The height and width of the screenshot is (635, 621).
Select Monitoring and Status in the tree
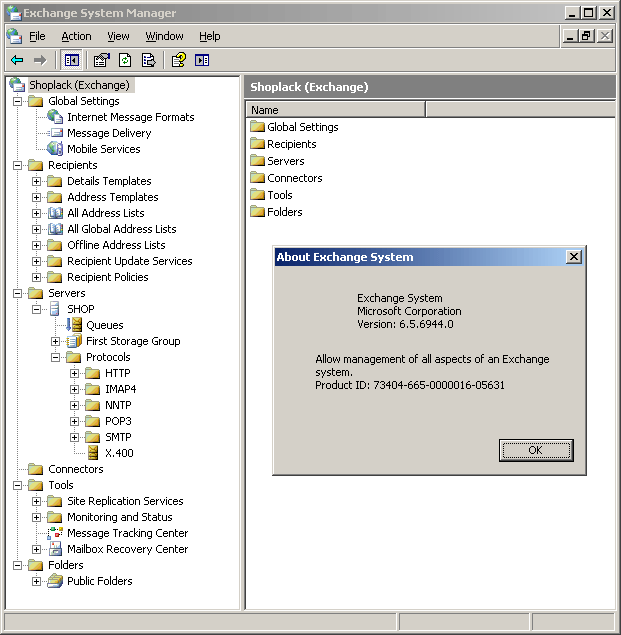120,517
